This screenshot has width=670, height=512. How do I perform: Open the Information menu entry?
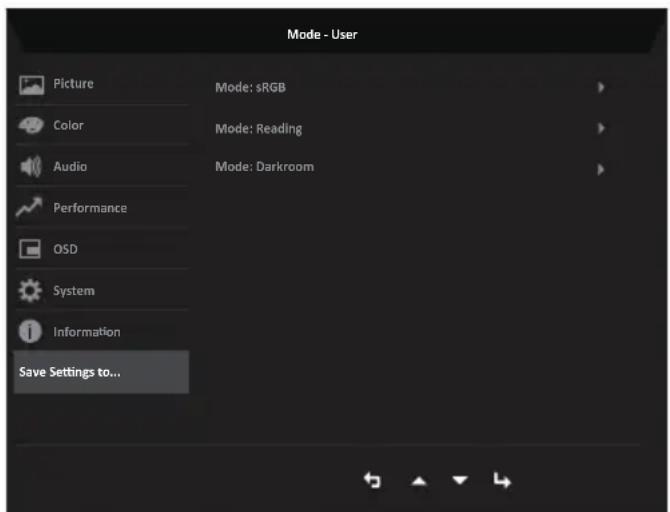tap(102, 332)
